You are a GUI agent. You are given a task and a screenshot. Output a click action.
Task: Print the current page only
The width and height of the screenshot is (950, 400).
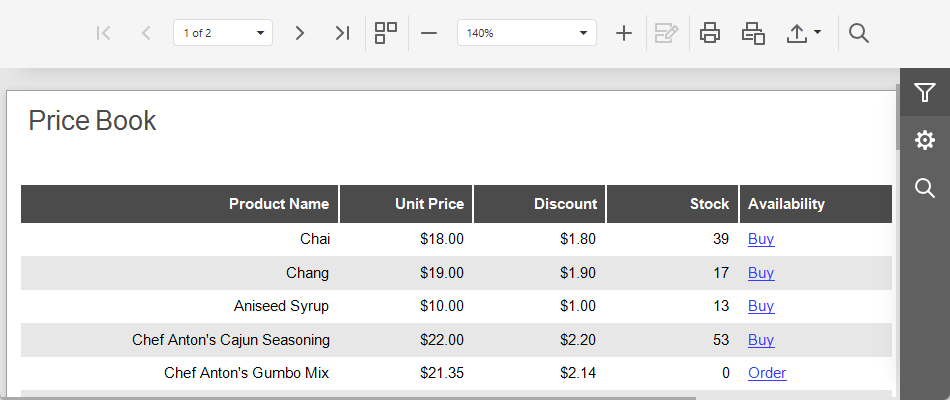tap(753, 33)
